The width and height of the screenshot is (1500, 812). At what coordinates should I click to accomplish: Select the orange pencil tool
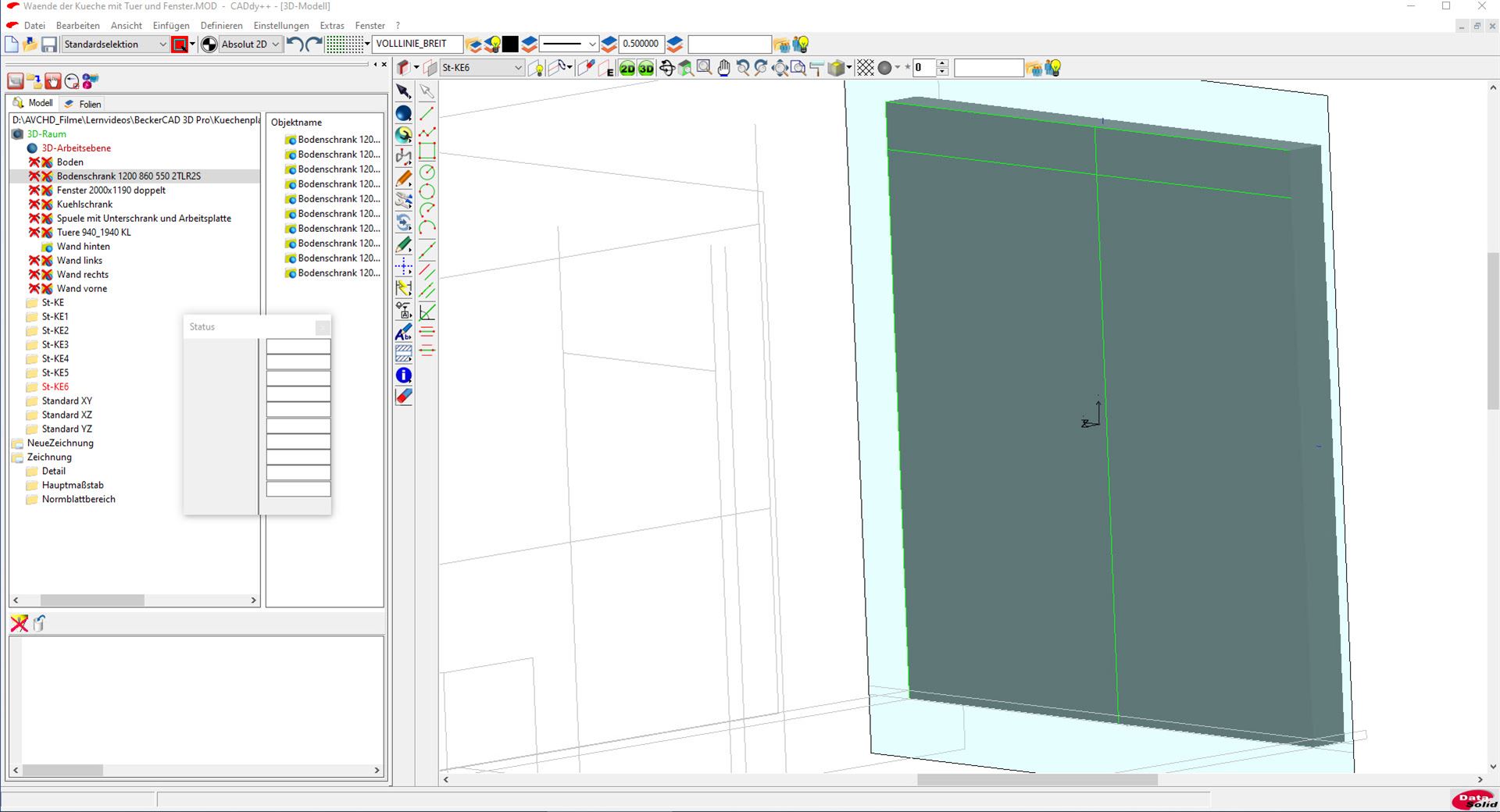(x=404, y=179)
